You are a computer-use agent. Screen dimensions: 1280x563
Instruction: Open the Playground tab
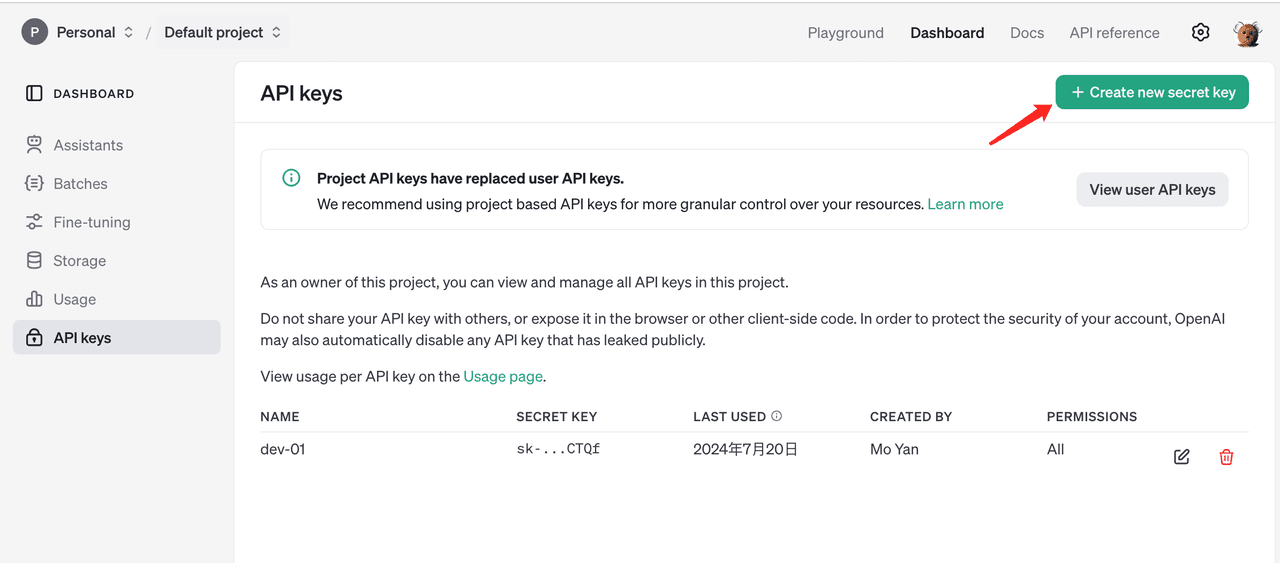pos(846,33)
